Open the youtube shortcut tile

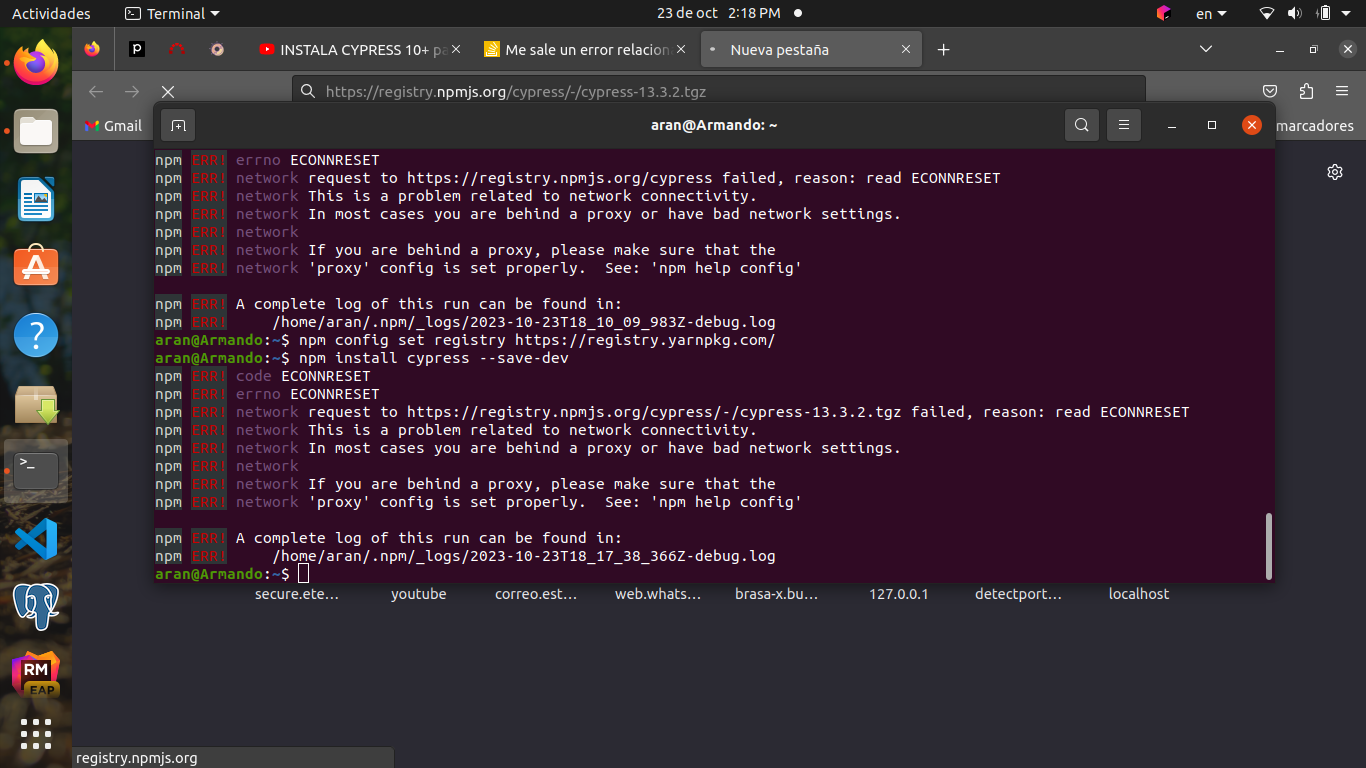(x=419, y=594)
